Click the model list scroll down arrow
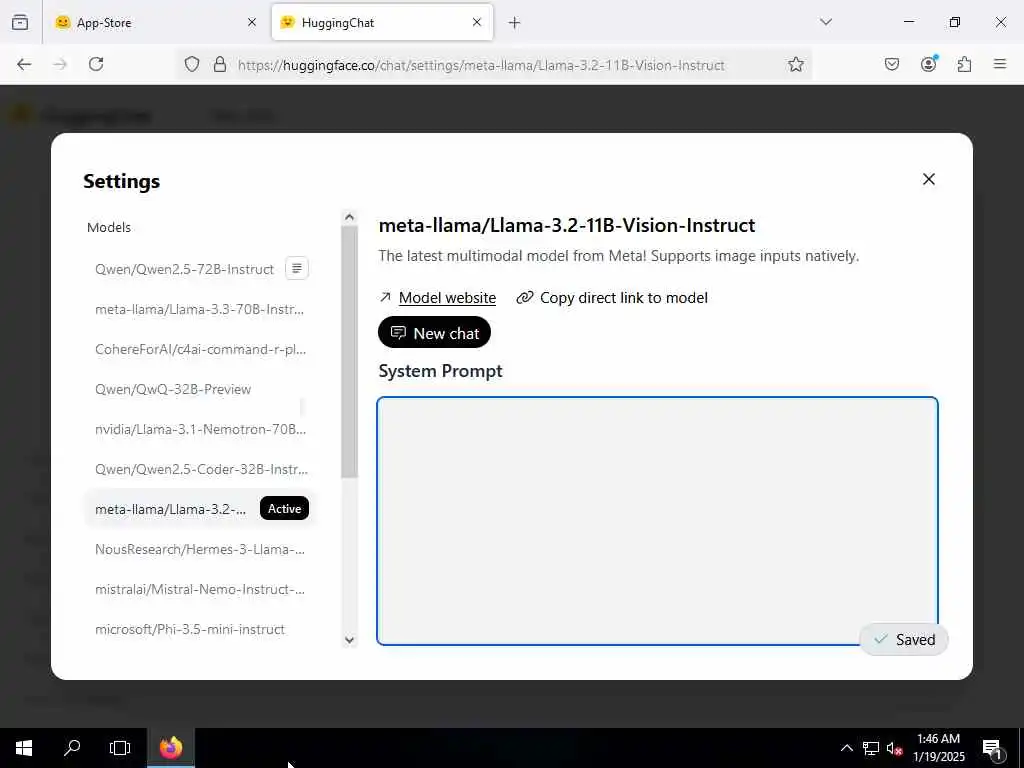 tap(349, 640)
